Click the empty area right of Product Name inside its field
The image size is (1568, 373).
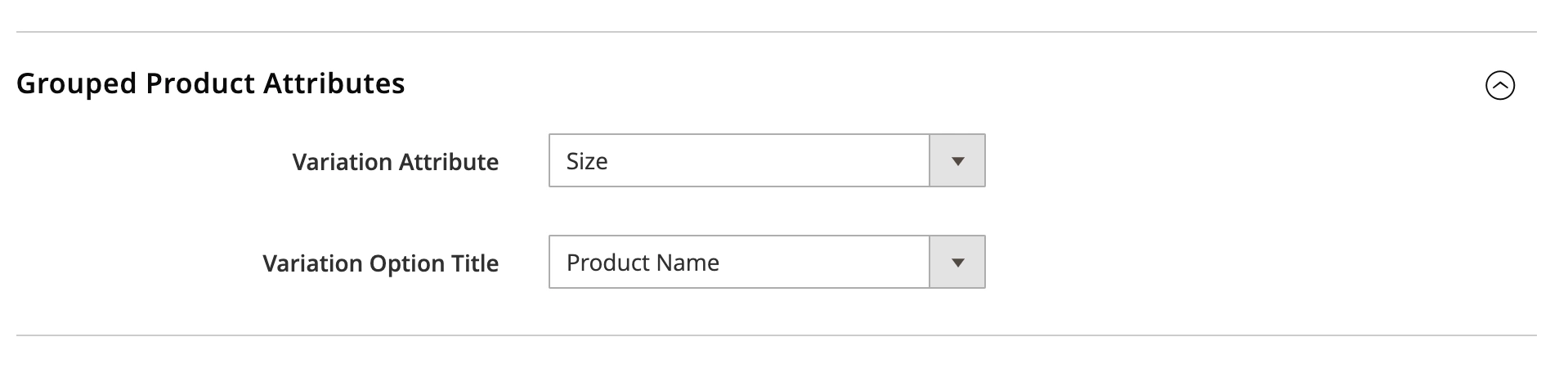pos(826,263)
